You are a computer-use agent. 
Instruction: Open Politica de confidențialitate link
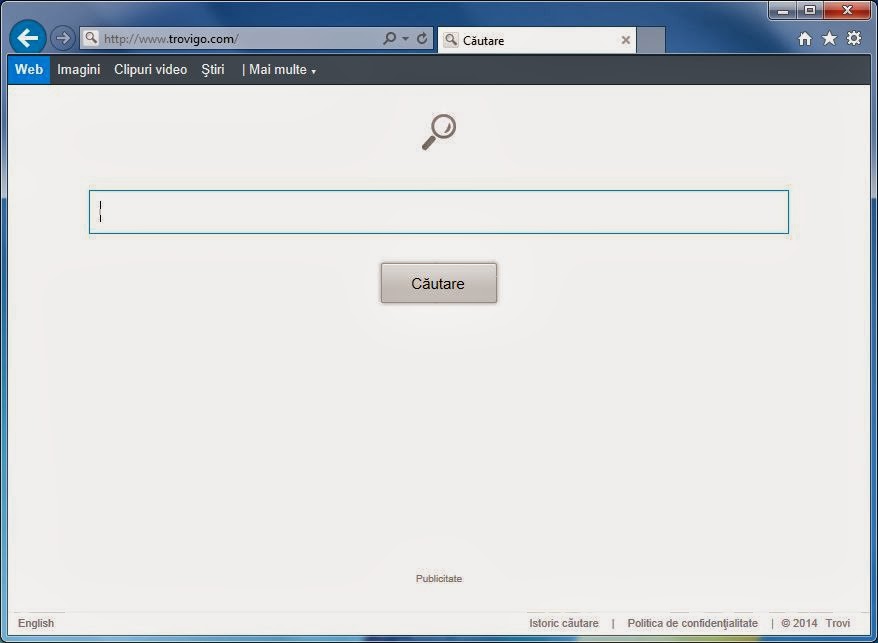pyautogui.click(x=692, y=623)
